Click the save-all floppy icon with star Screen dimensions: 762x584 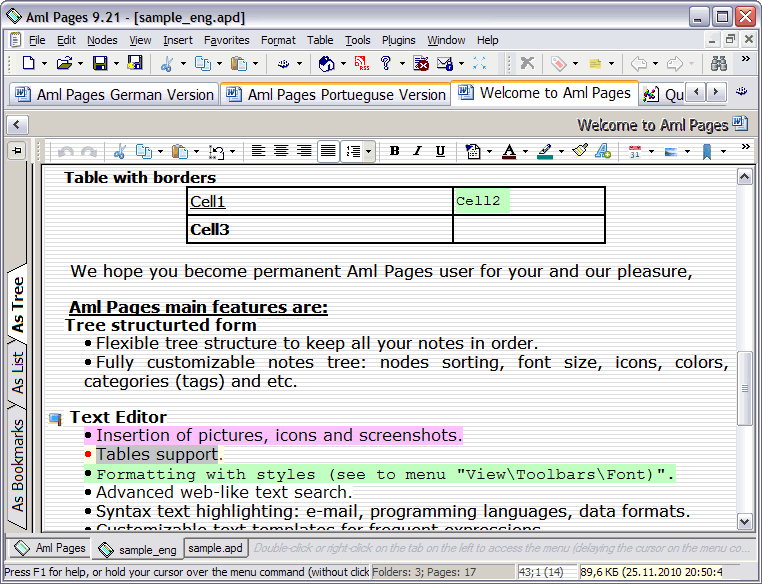(x=135, y=63)
